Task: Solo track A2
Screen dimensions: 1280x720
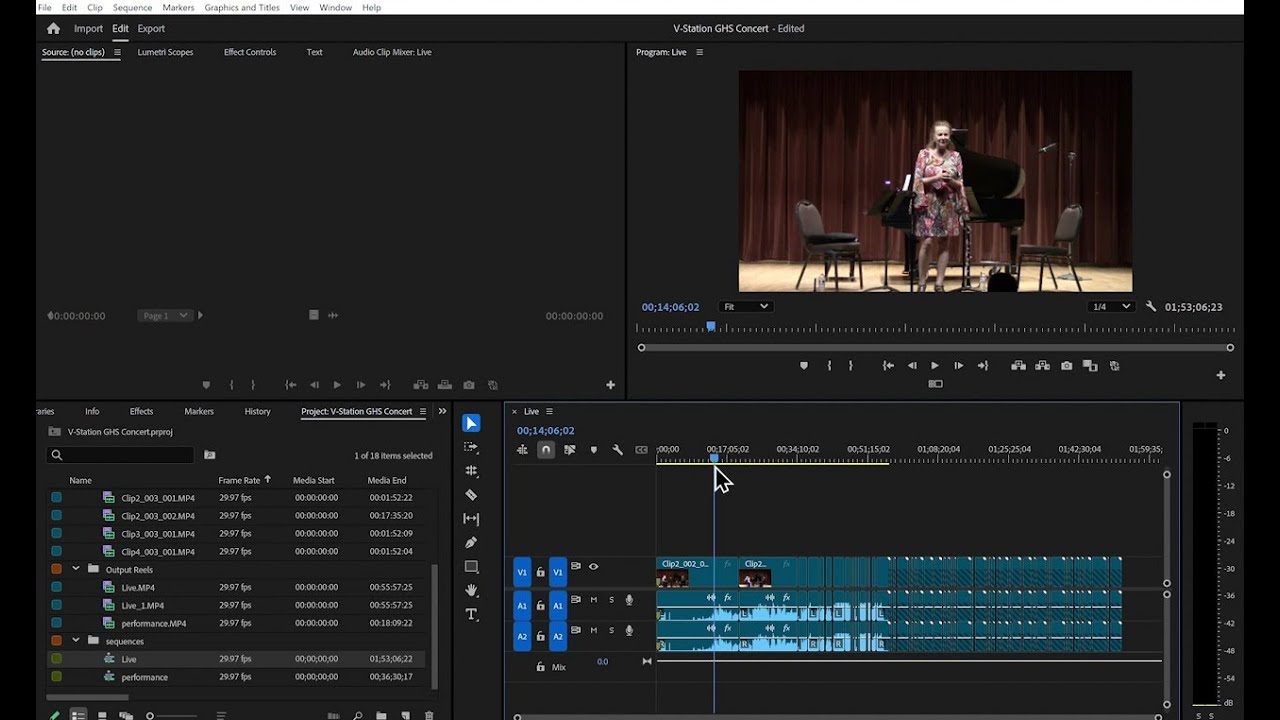Action: pos(611,630)
